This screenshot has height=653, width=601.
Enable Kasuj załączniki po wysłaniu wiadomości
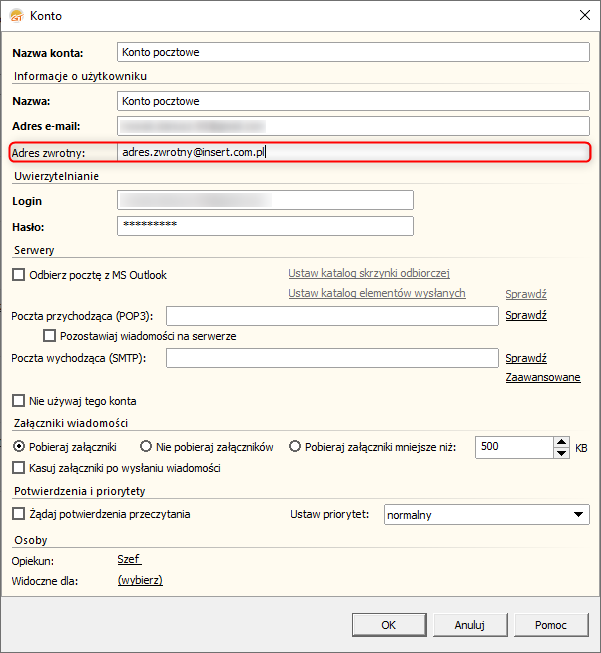[x=18, y=468]
